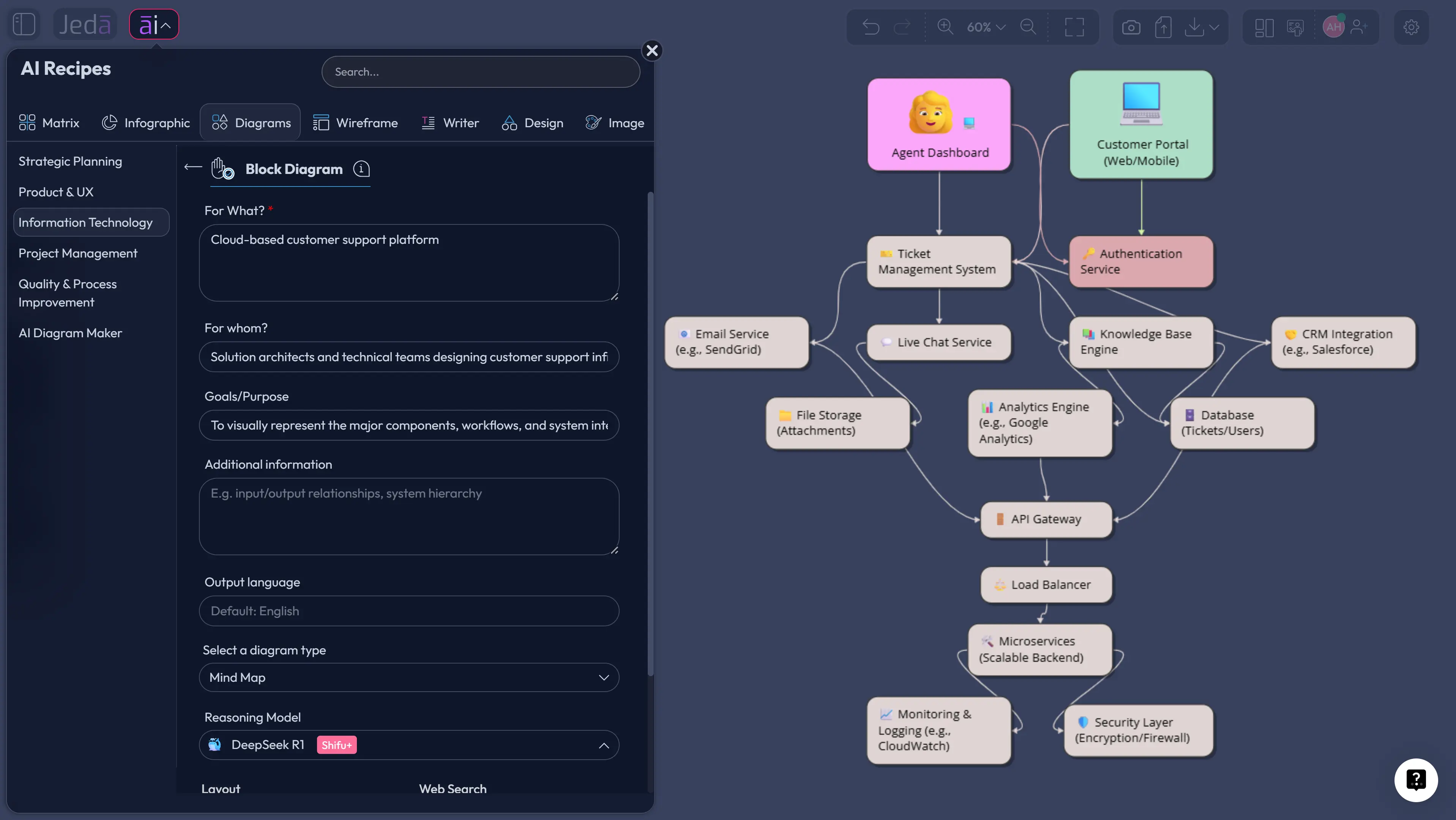This screenshot has height=820, width=1456.
Task: Click the API Gateway block
Action: point(1046,519)
